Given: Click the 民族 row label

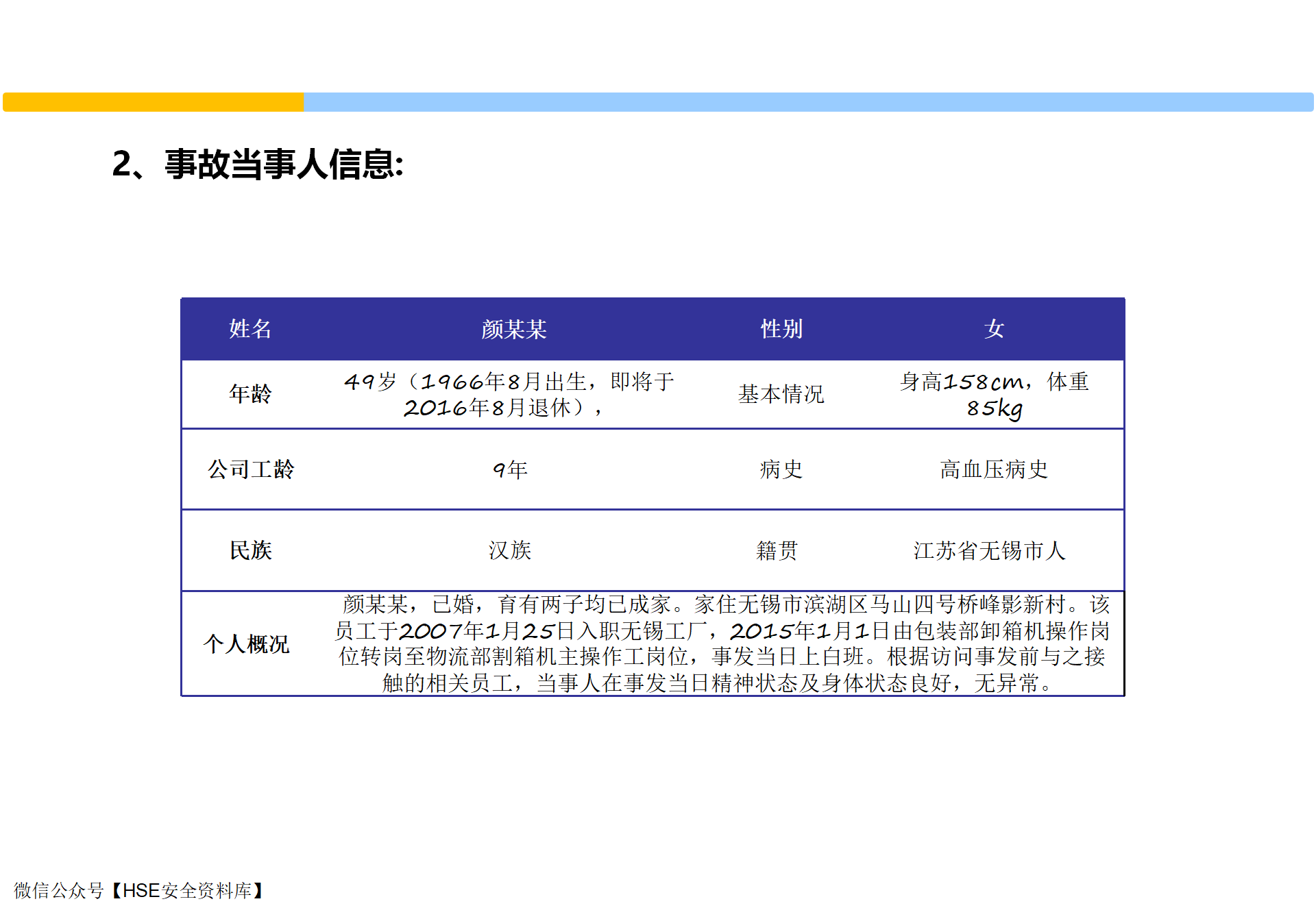Looking at the screenshot, I should (x=250, y=550).
